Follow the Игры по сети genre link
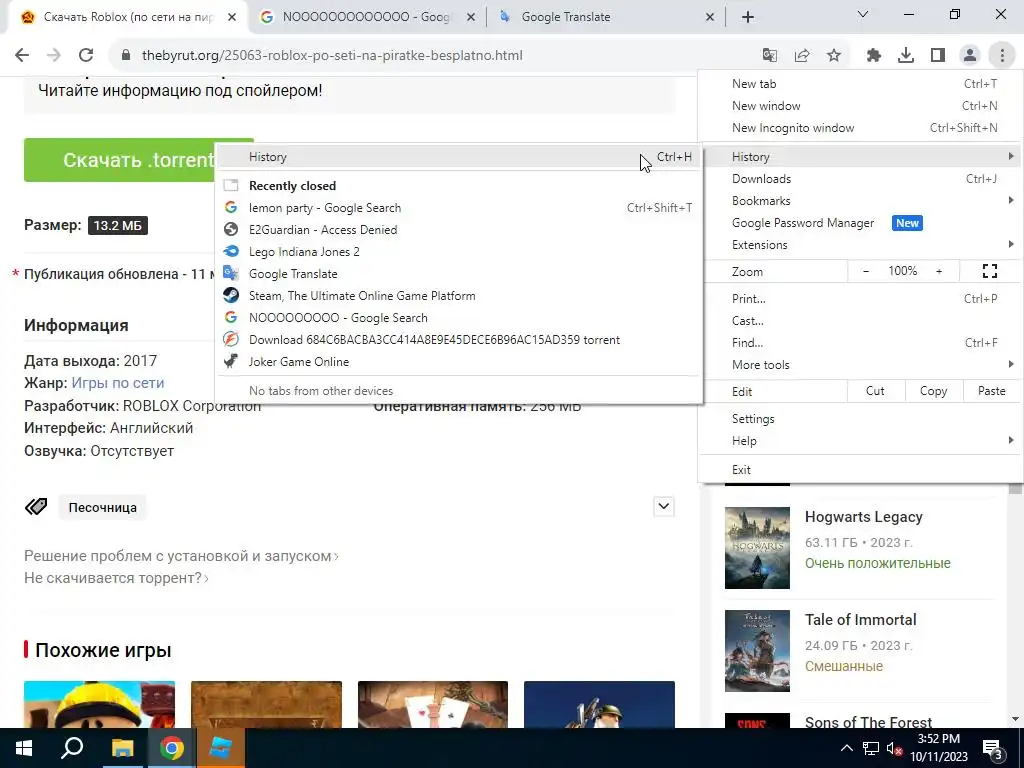This screenshot has height=768, width=1024. tap(118, 383)
